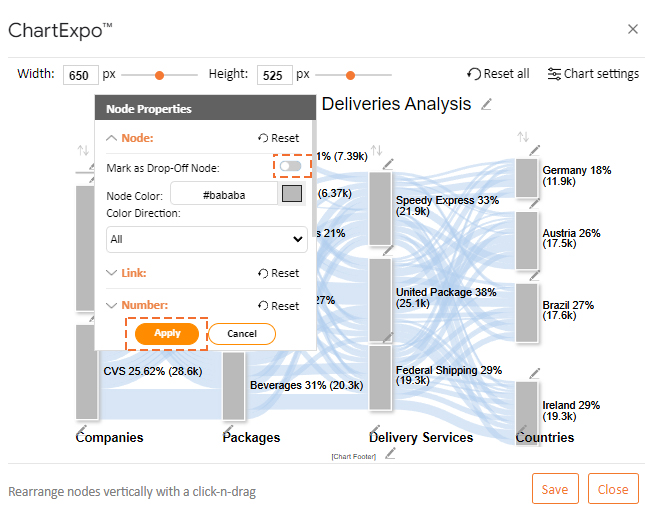Viewport: 645px width, 525px height.
Task: Click sort arrows above Companies column
Action: [84, 150]
